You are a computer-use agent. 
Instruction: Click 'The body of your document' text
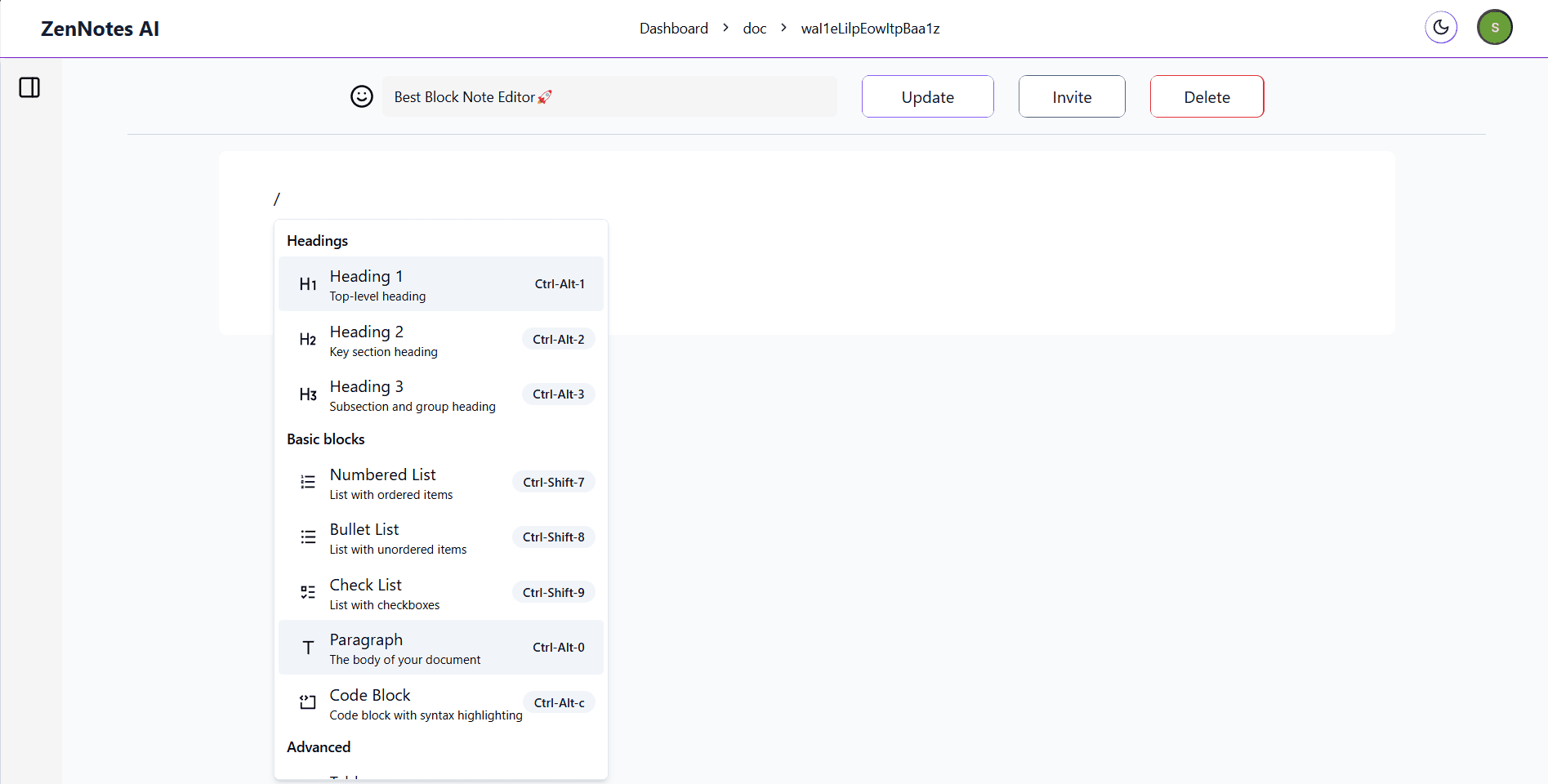(405, 660)
